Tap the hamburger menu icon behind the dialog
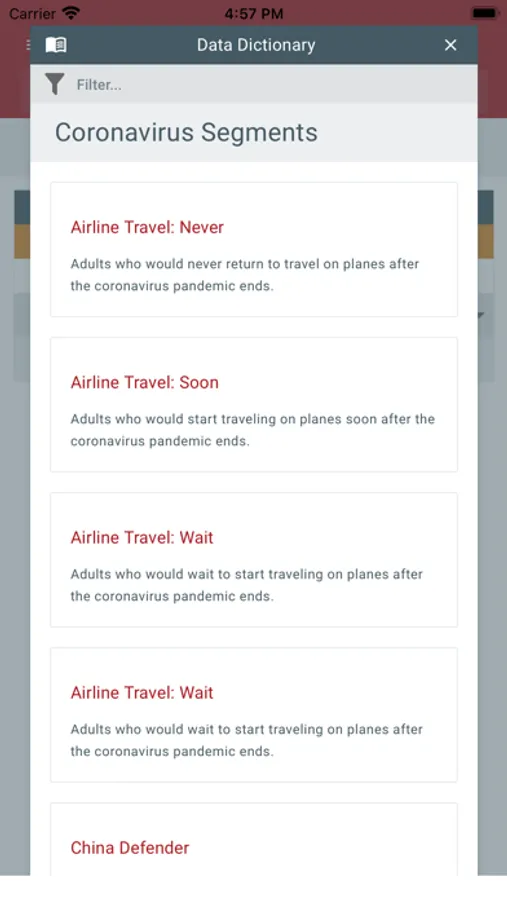Viewport: 507px width, 900px height. 28,45
